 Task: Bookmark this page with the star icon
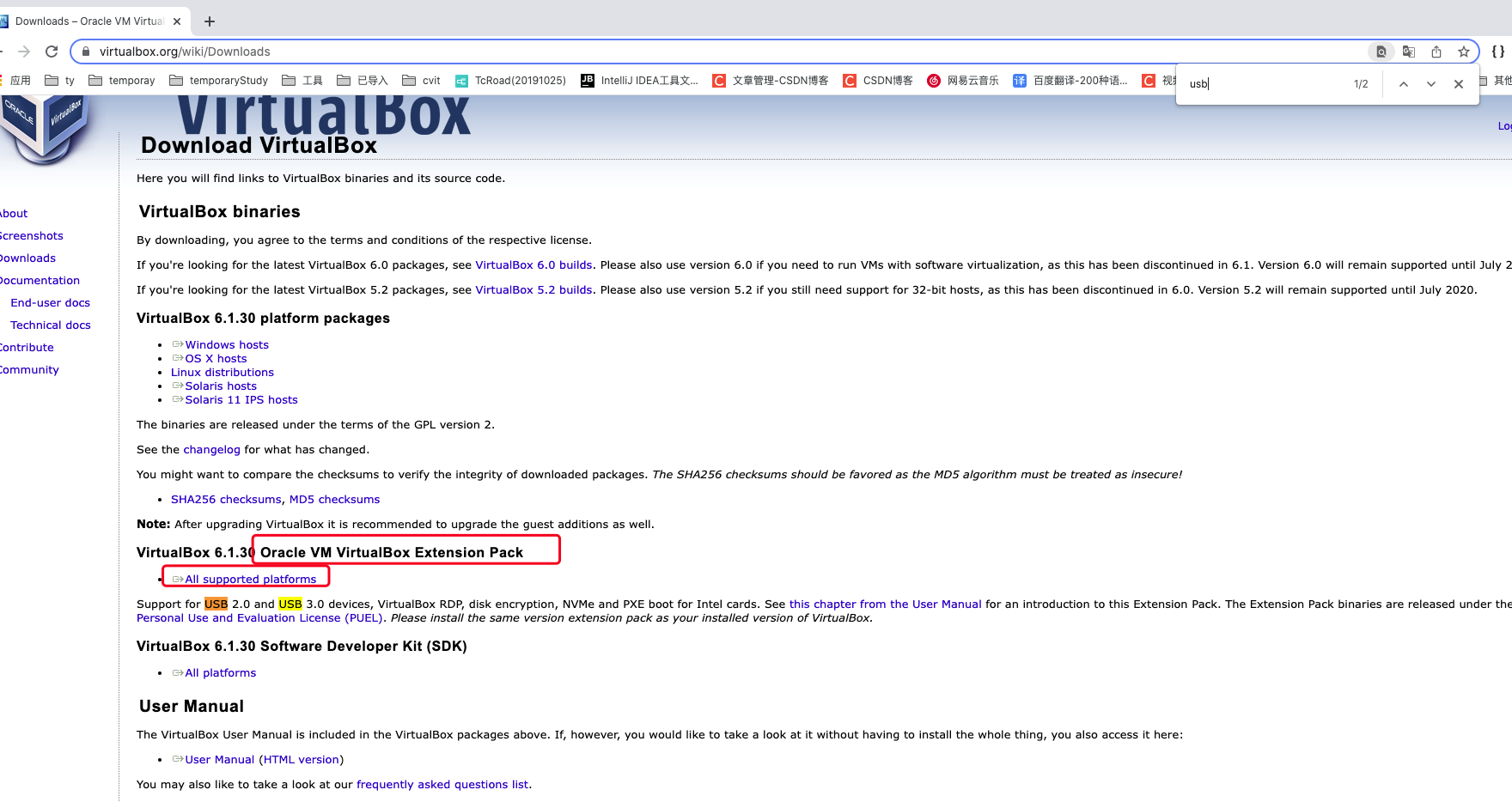(1464, 52)
